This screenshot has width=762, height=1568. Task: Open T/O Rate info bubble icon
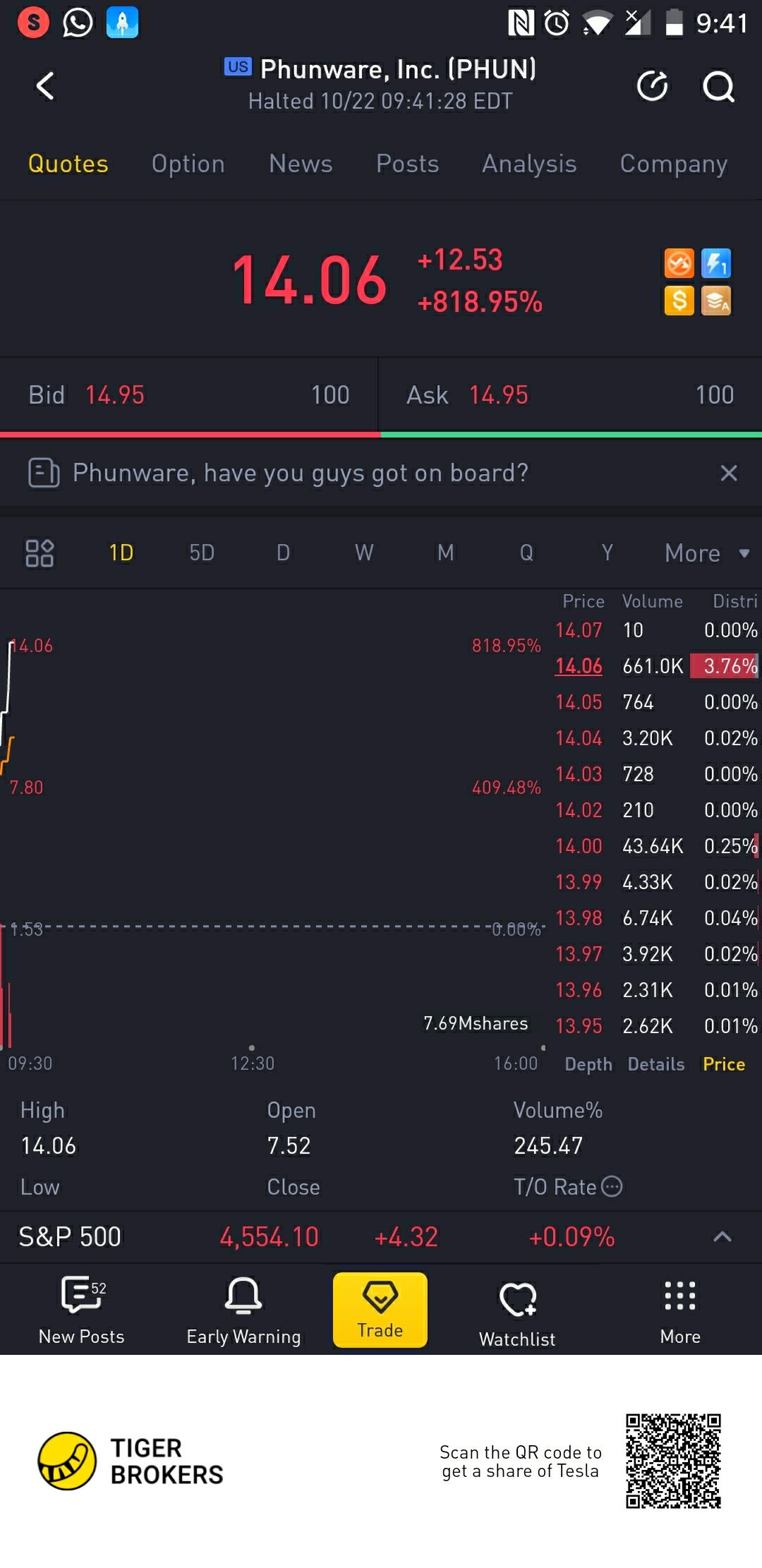[612, 1186]
